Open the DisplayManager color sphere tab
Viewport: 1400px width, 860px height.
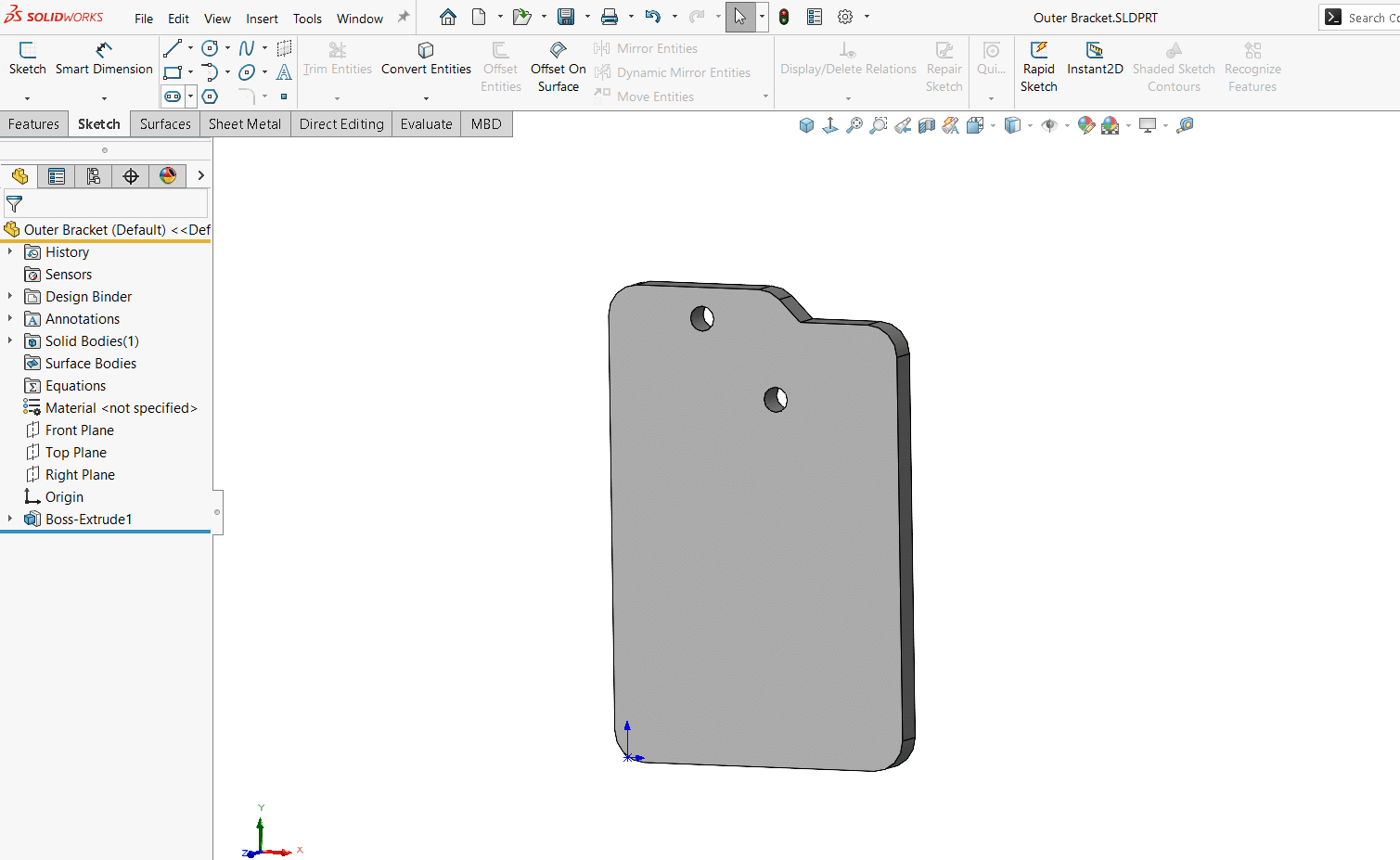click(168, 176)
